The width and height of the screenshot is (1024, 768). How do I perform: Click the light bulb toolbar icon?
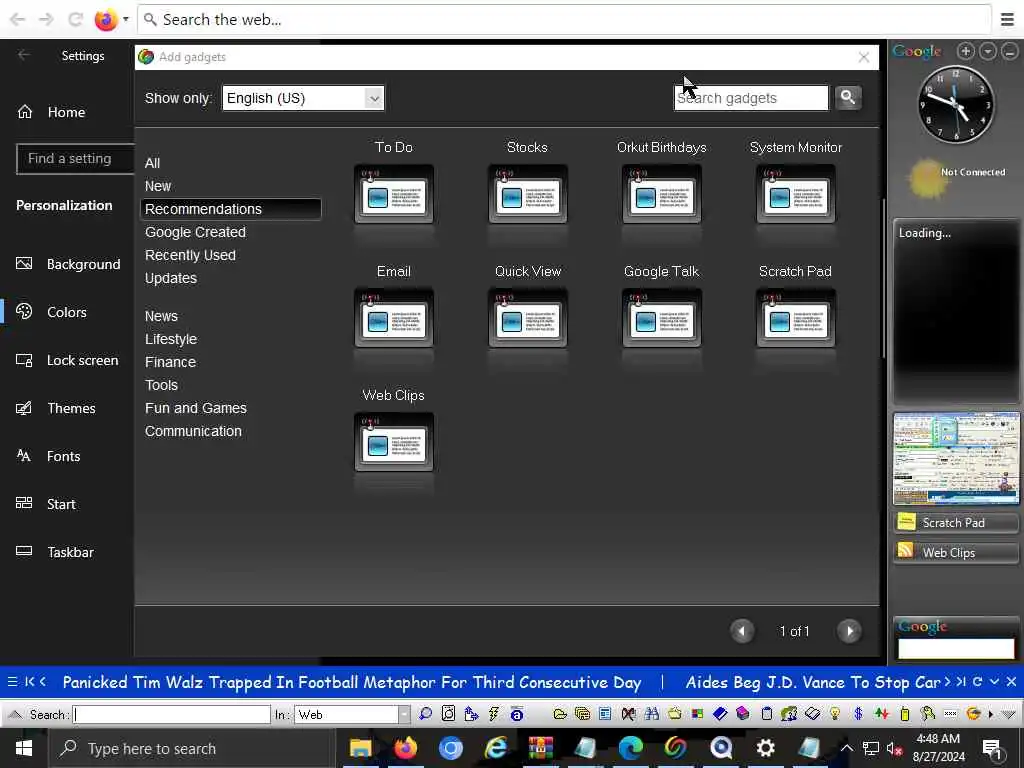click(x=835, y=714)
